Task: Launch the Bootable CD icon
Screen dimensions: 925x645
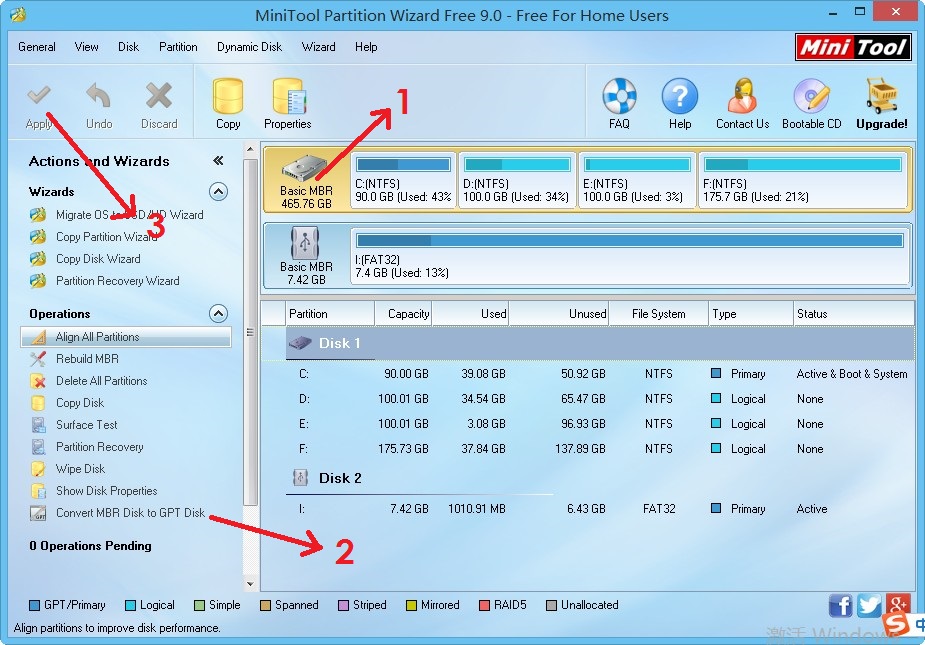Action: click(812, 96)
